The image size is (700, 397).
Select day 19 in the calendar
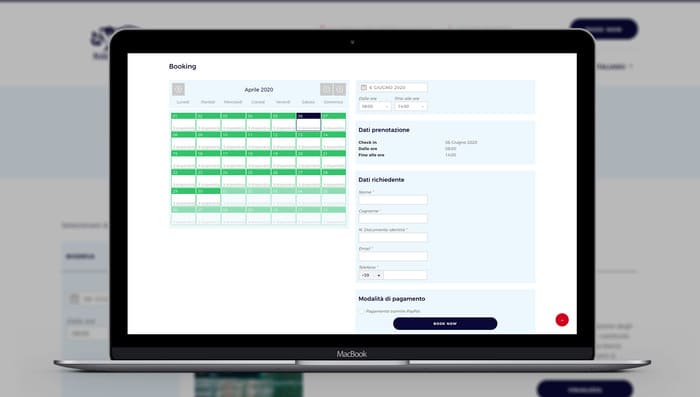(x=283, y=159)
